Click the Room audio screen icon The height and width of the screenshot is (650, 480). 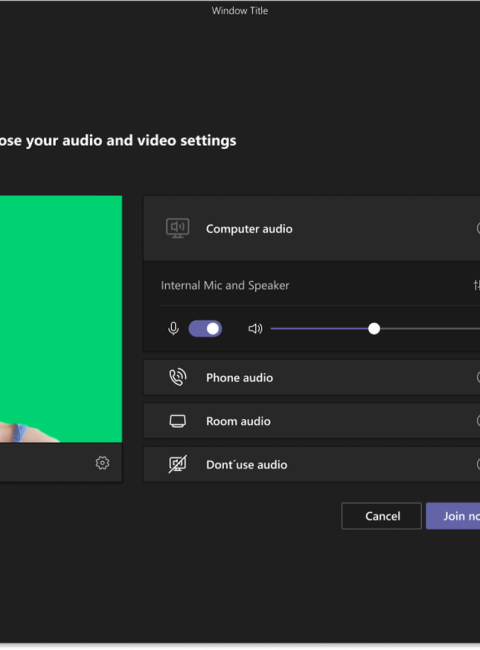coord(177,421)
